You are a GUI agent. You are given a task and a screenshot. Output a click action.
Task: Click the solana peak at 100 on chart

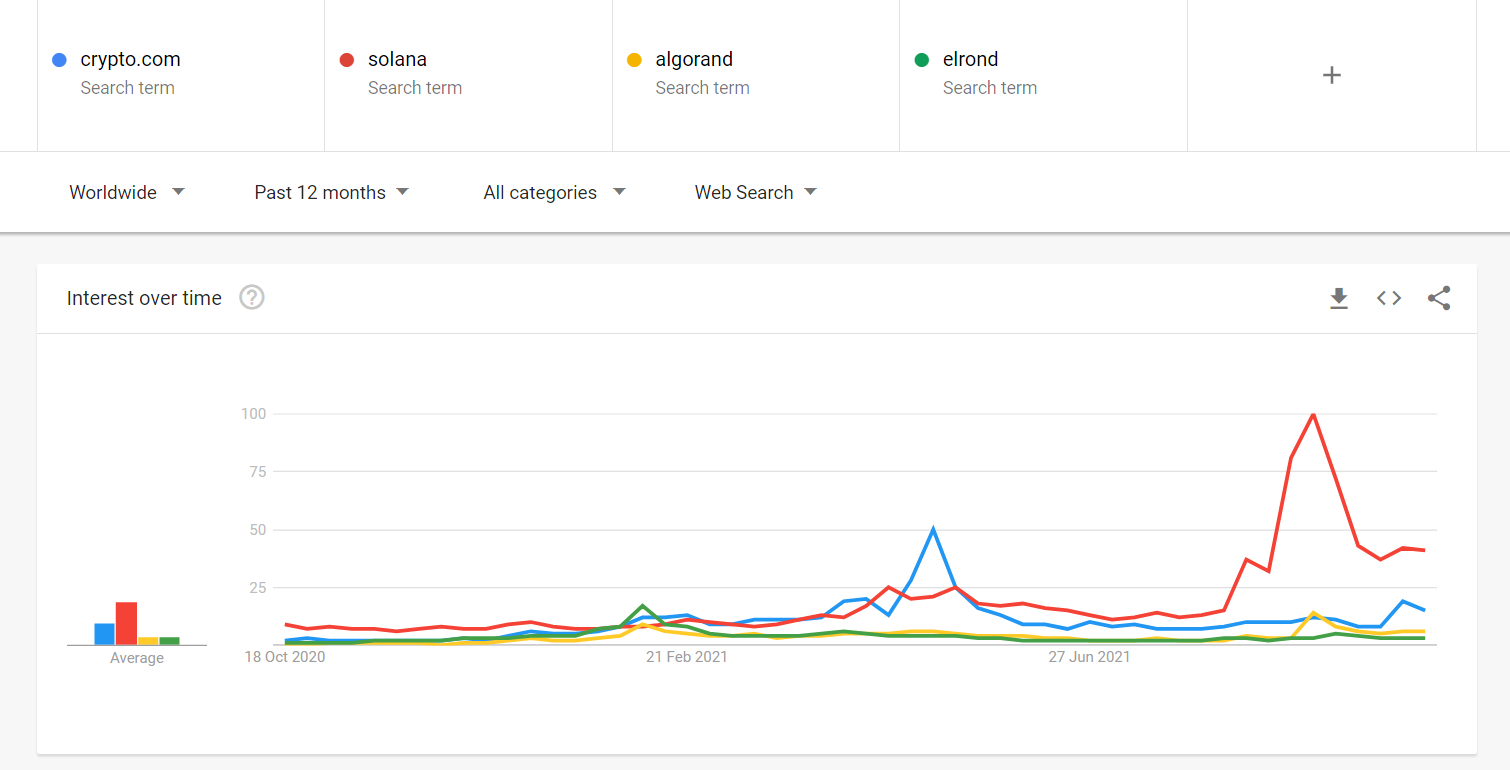click(1313, 414)
